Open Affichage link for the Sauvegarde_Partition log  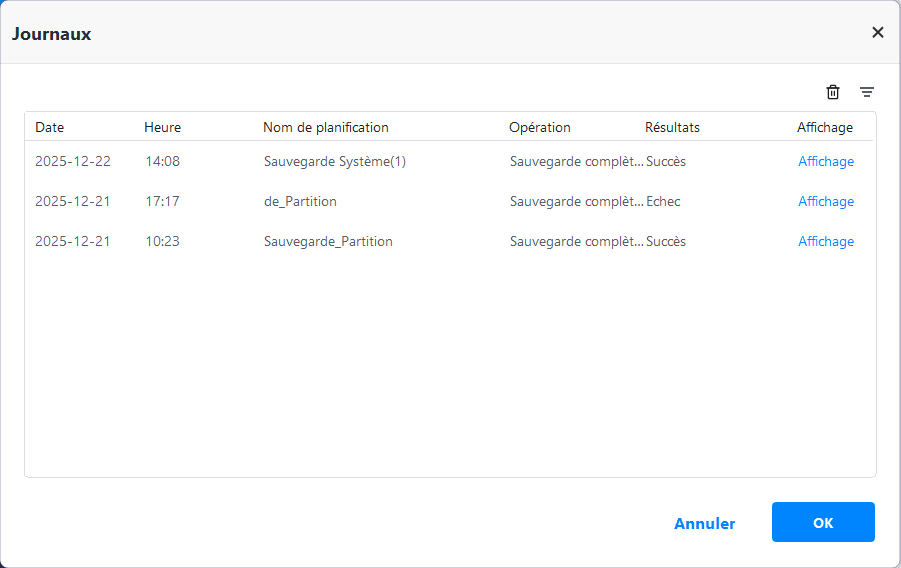(x=825, y=241)
